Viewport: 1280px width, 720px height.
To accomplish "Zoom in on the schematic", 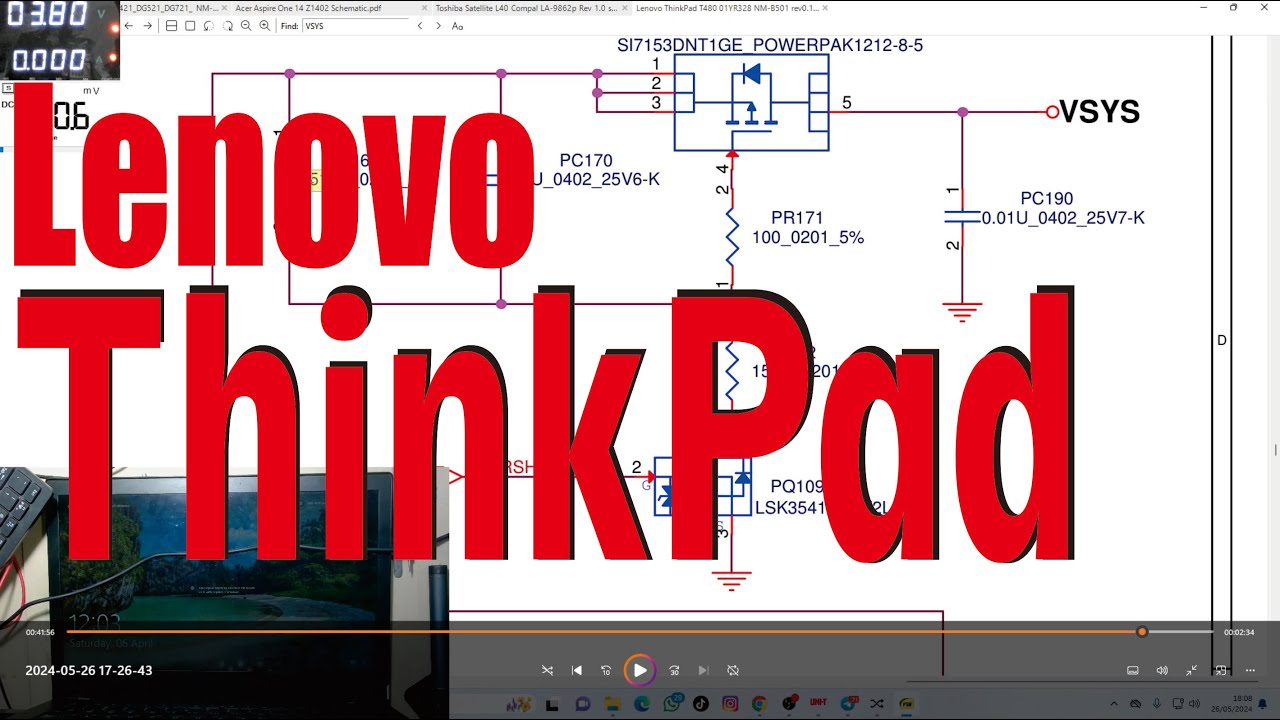I will tap(264, 26).
